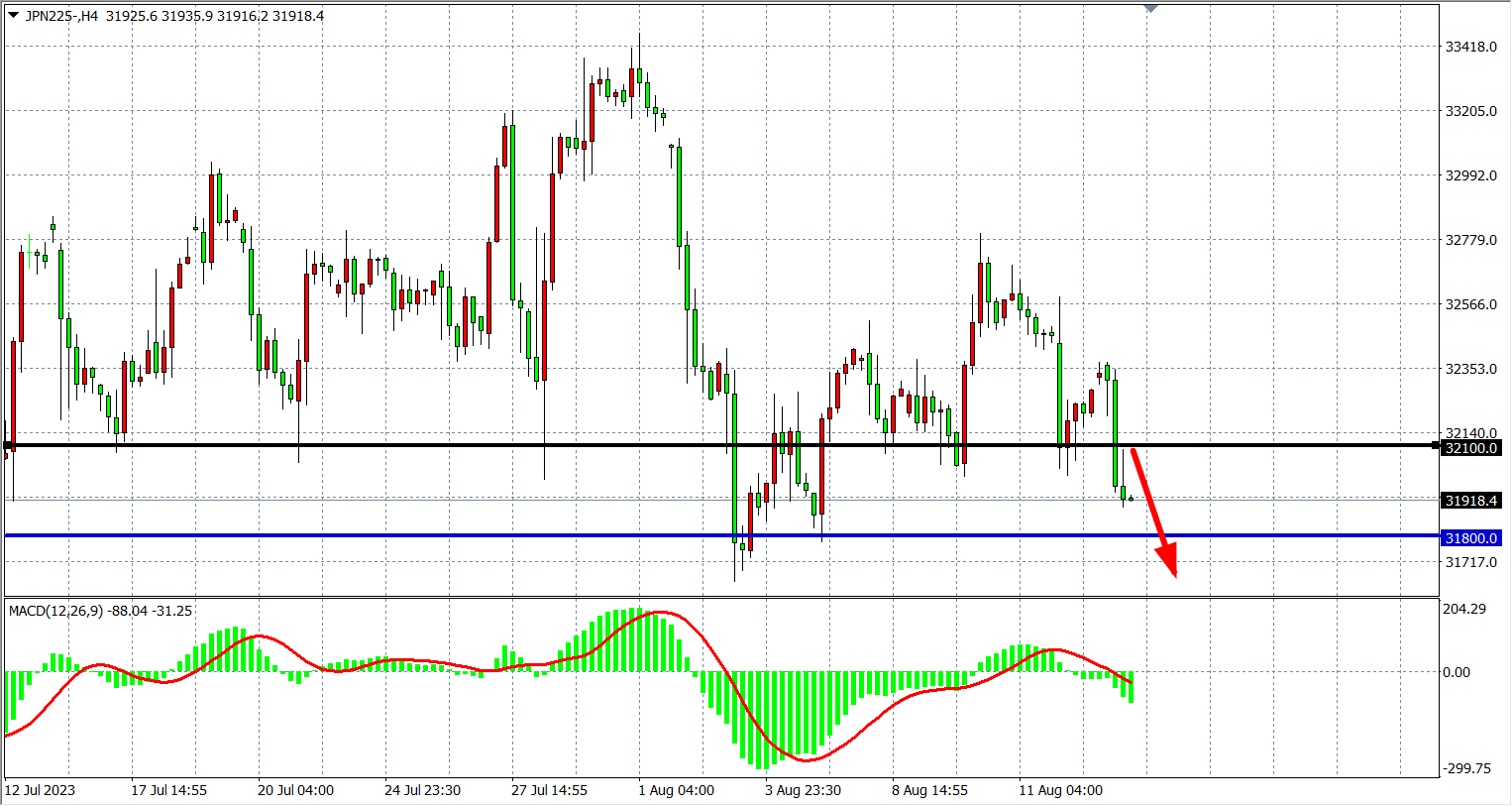Image resolution: width=1512 pixels, height=806 pixels.
Task: Click the 204.29 MACD scale label
Action: pos(1463,609)
